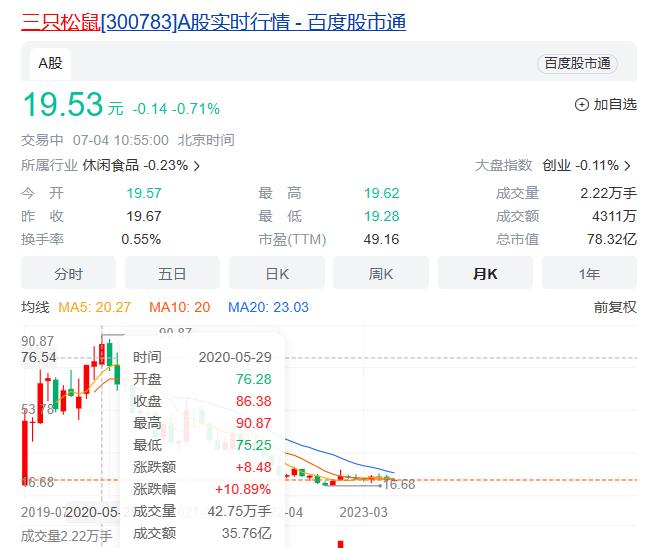Open the 三只松鼠[300783]A股实时行情 title link
This screenshot has height=548, width=657.
[x=213, y=22]
